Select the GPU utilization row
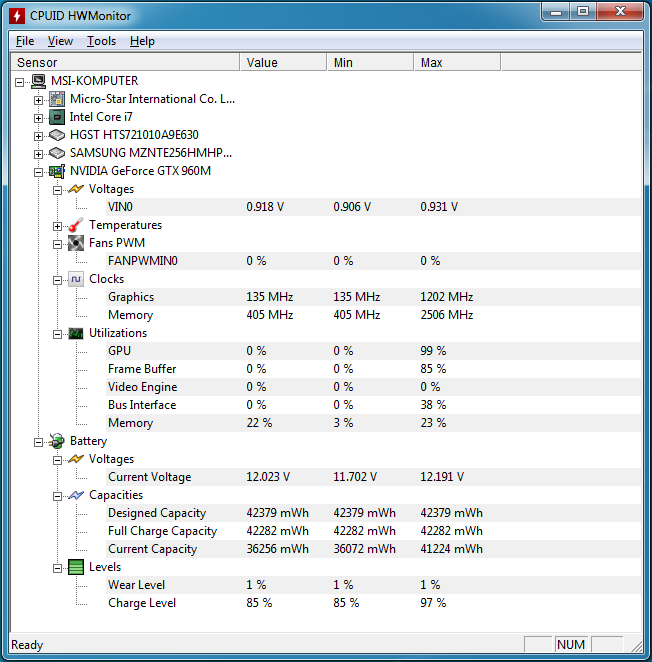The height and width of the screenshot is (662, 652). (374, 351)
